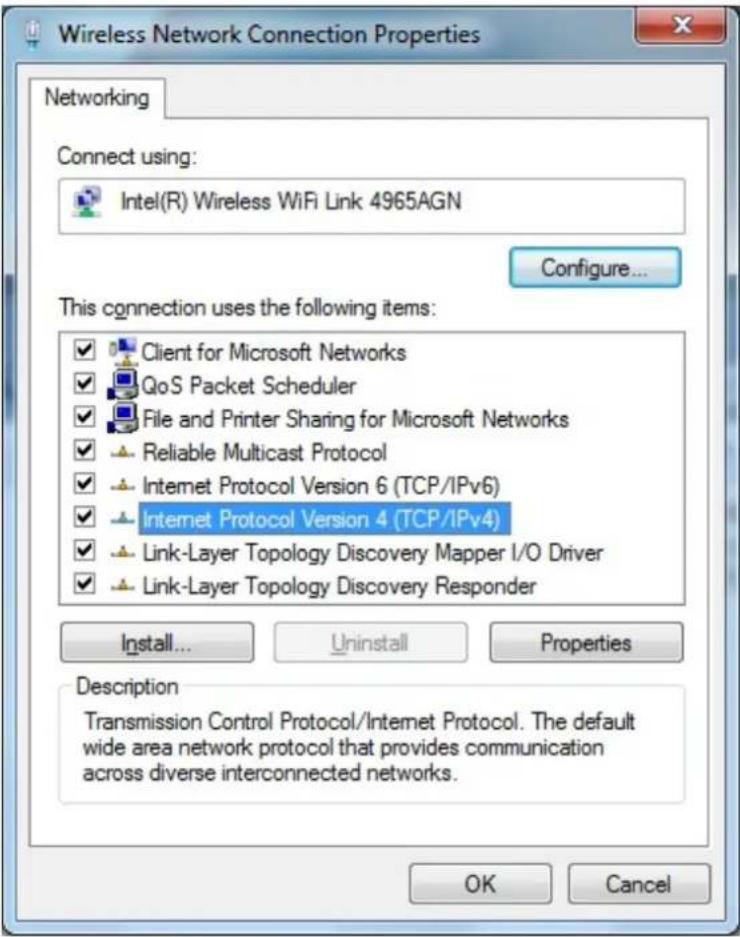Select Link-Layer Topology Discovery Responder text
This screenshot has width=740, height=937.
[339, 586]
